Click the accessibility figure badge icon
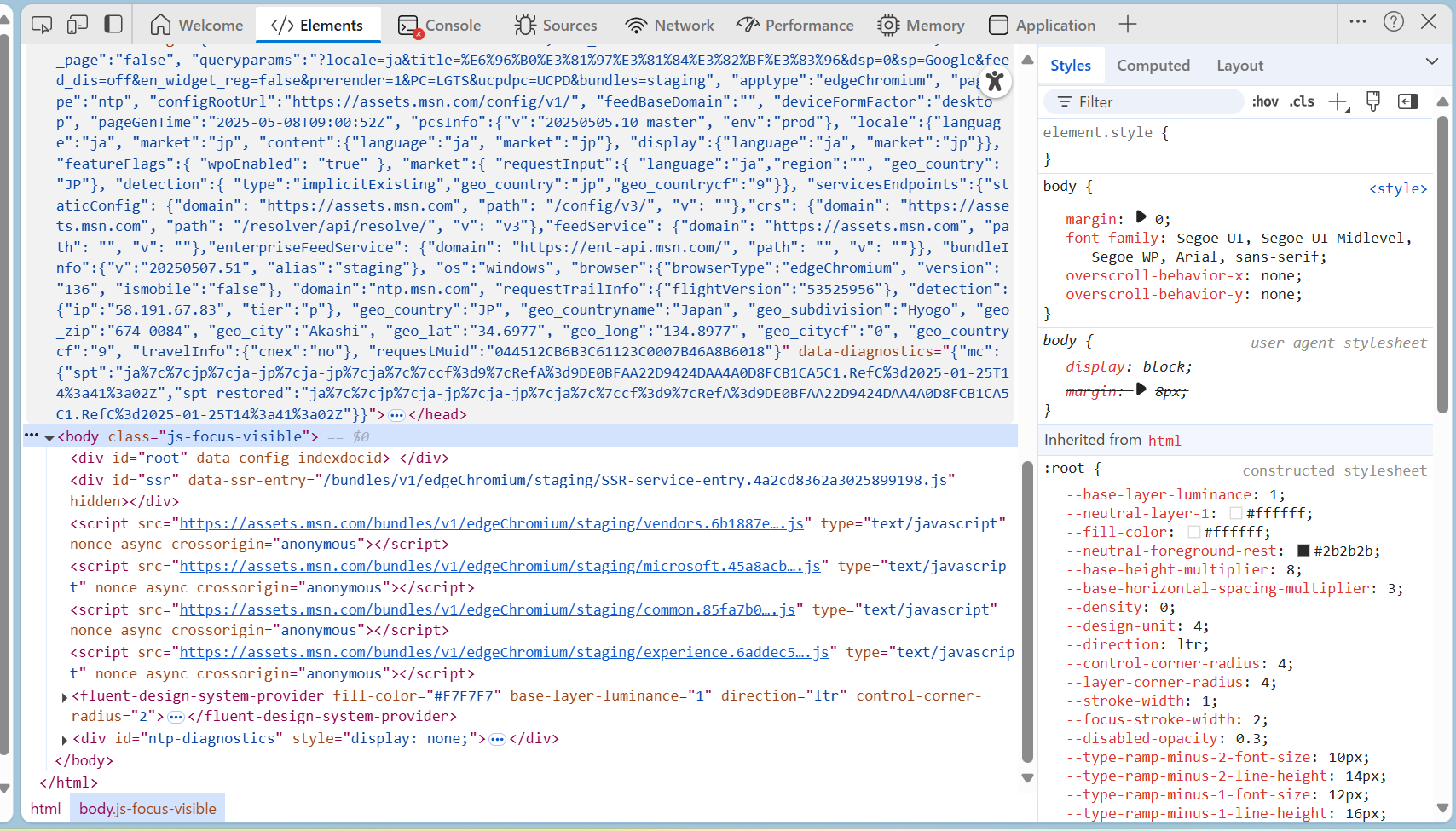The height and width of the screenshot is (831, 1456). pos(995,82)
